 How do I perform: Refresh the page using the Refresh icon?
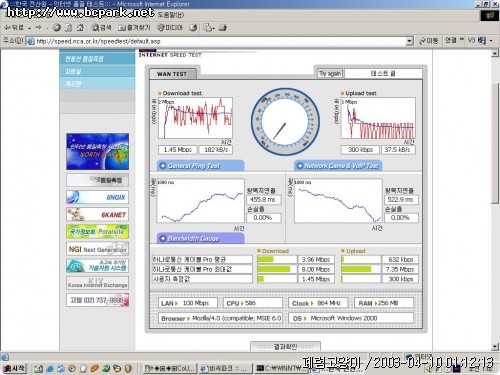[x=68, y=28]
